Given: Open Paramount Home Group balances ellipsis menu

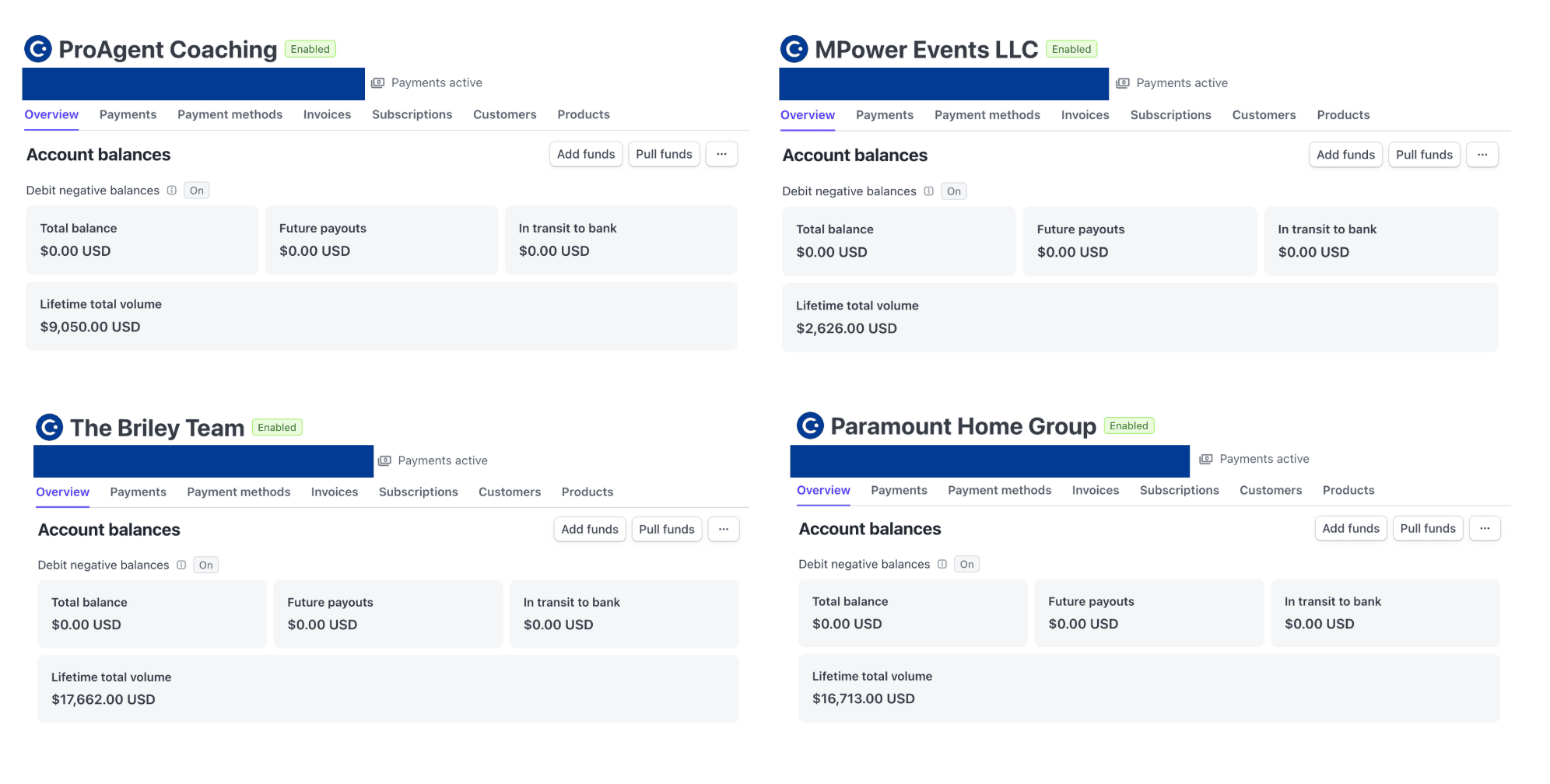Looking at the screenshot, I should tap(1484, 529).
